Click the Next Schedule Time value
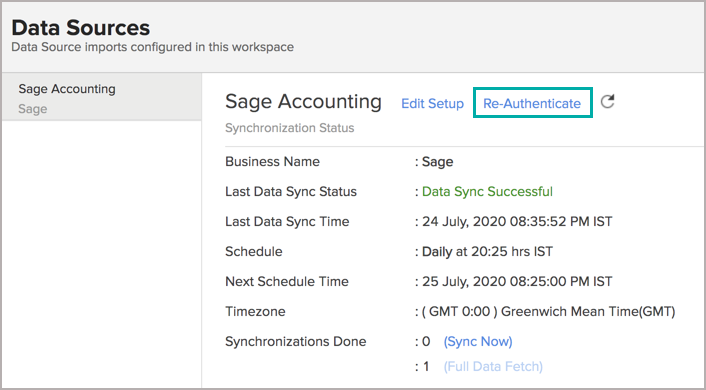This screenshot has height=390, width=706. click(517, 281)
